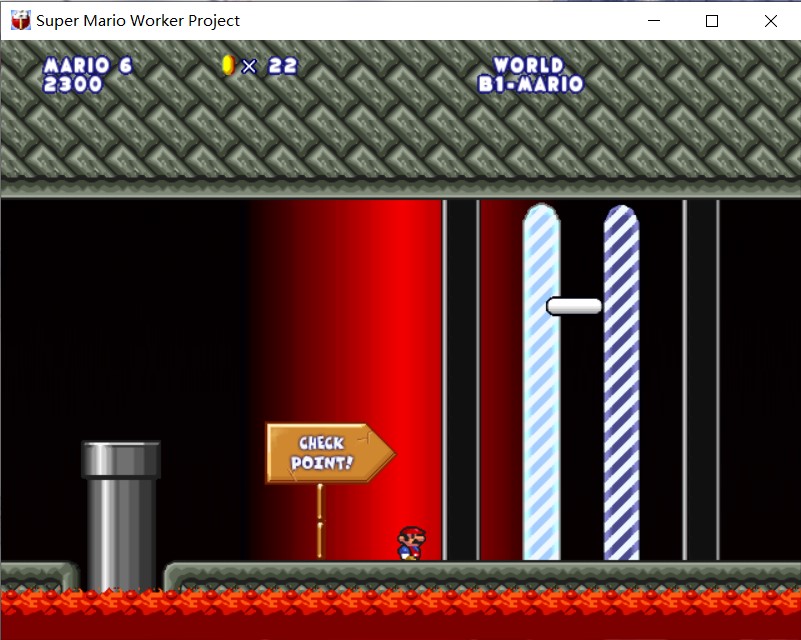801x640 pixels.
Task: Click the wooden Check Point arrow sign
Action: 331,453
